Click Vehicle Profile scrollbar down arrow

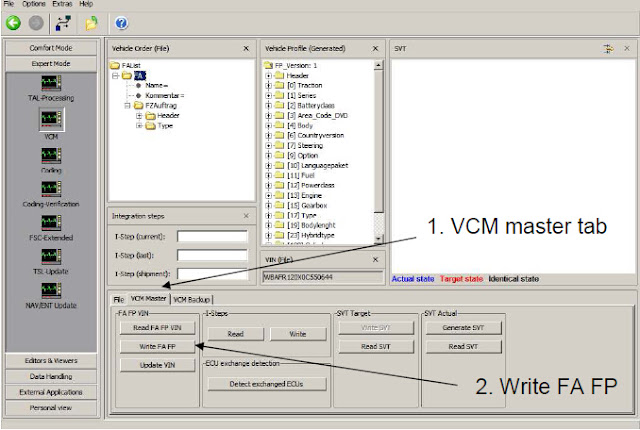pos(378,239)
